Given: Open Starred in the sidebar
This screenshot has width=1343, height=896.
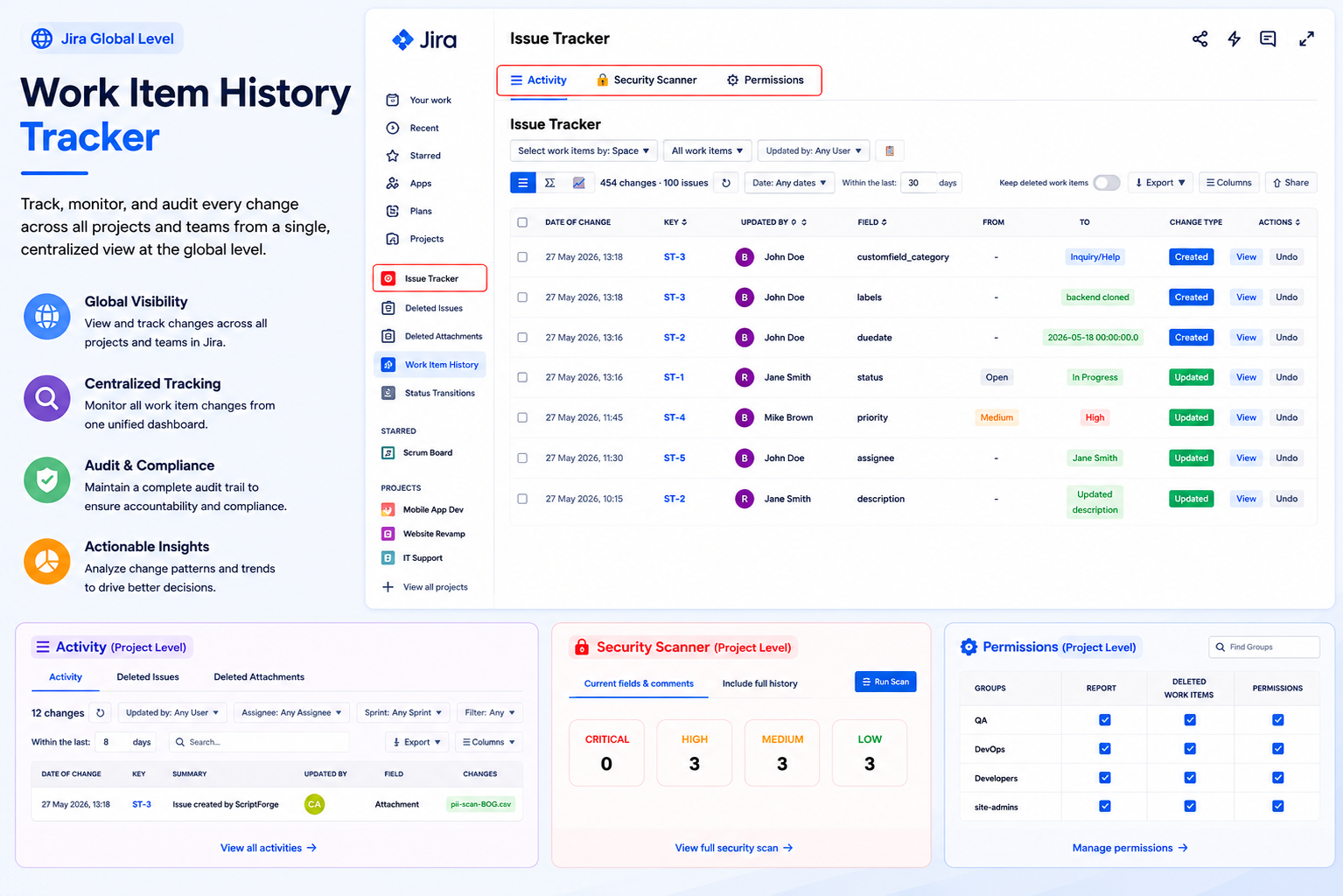Looking at the screenshot, I should [424, 156].
